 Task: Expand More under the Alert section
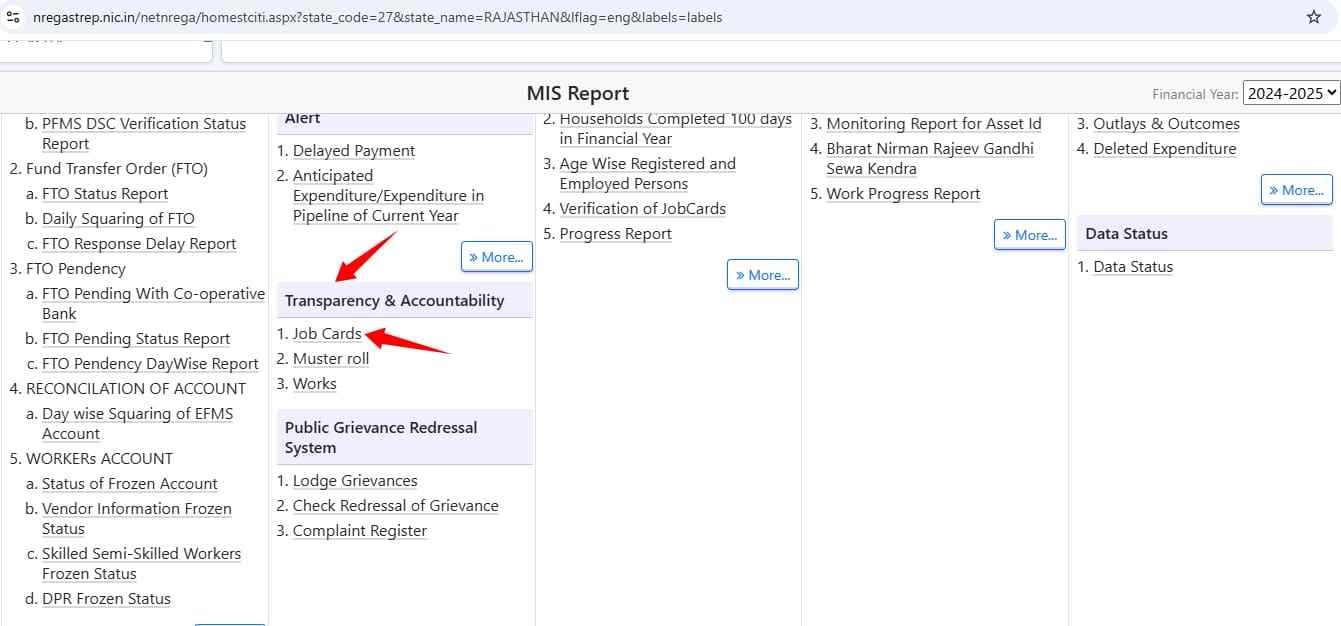[x=496, y=257]
